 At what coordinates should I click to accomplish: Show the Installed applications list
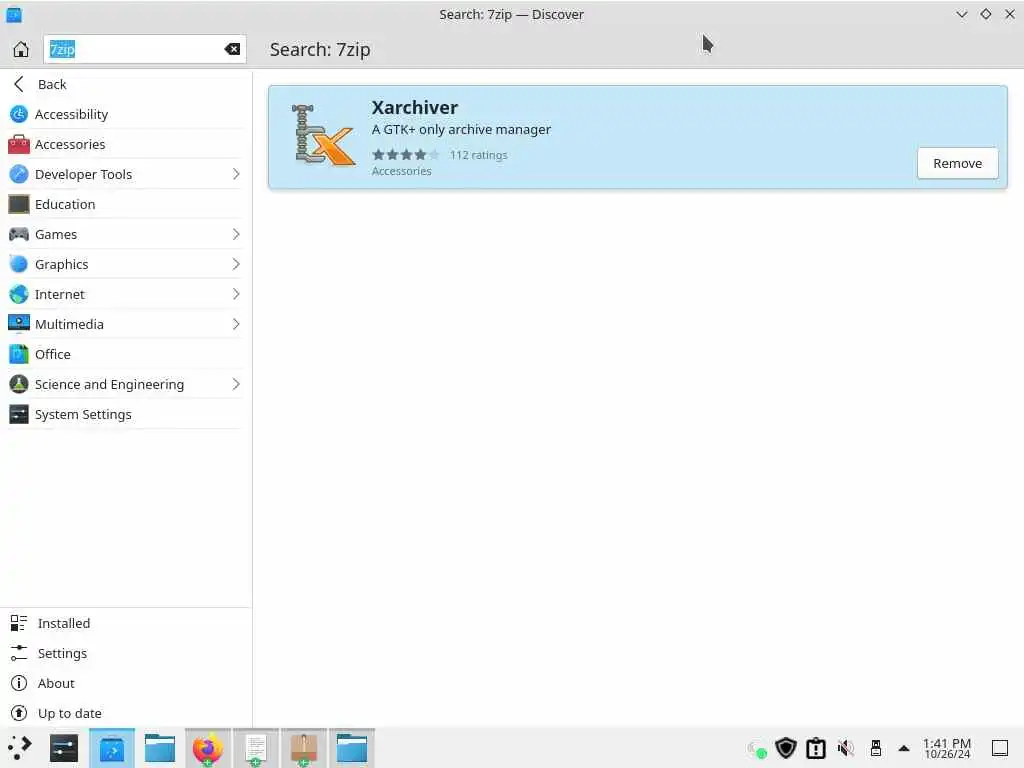point(126,623)
